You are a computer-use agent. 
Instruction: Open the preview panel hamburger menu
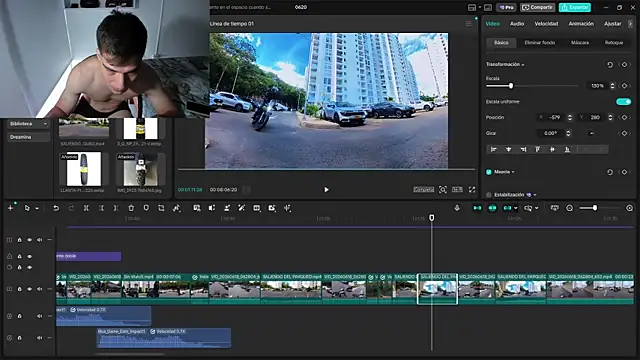[x=468, y=24]
